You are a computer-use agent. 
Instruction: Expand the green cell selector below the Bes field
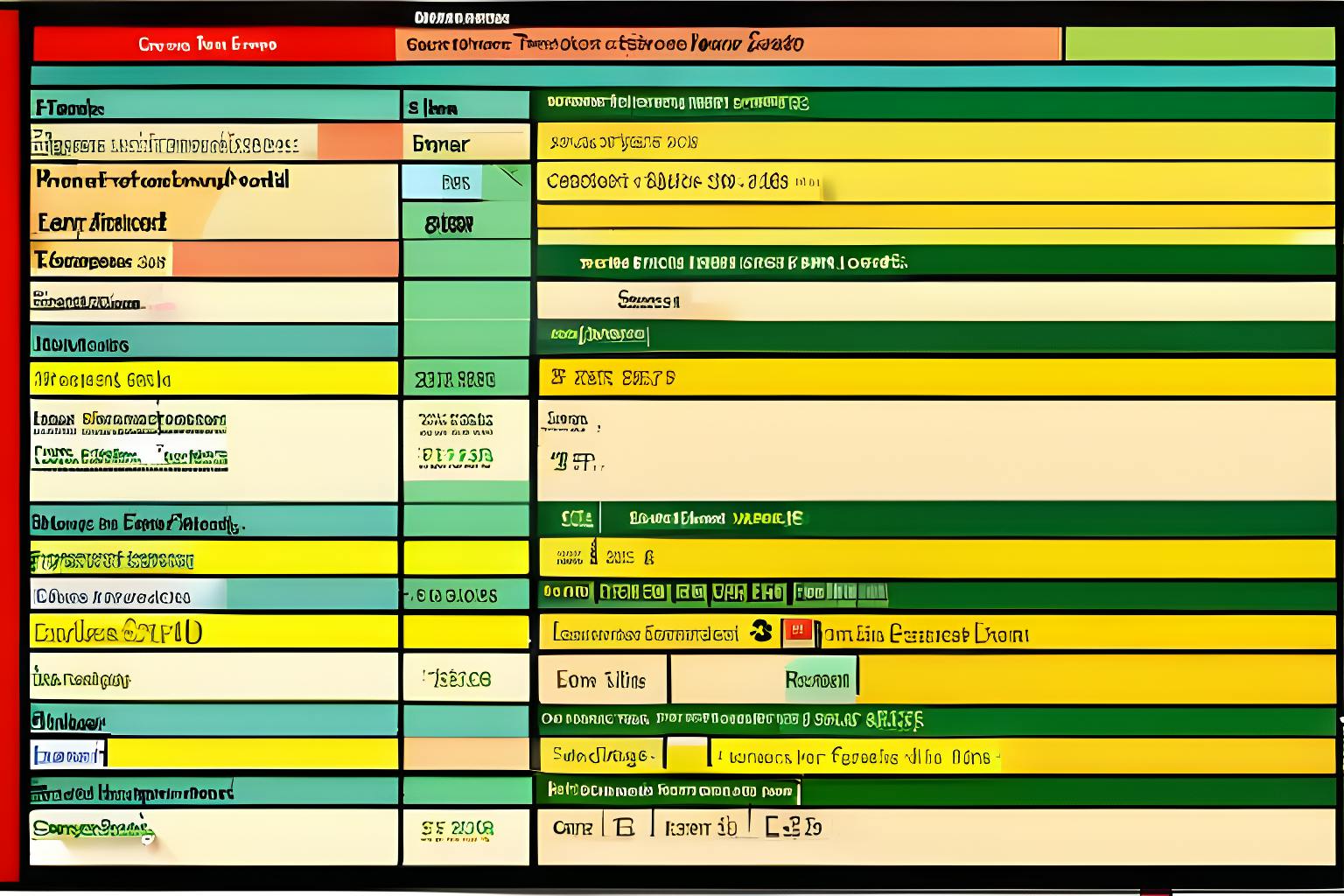click(466, 223)
